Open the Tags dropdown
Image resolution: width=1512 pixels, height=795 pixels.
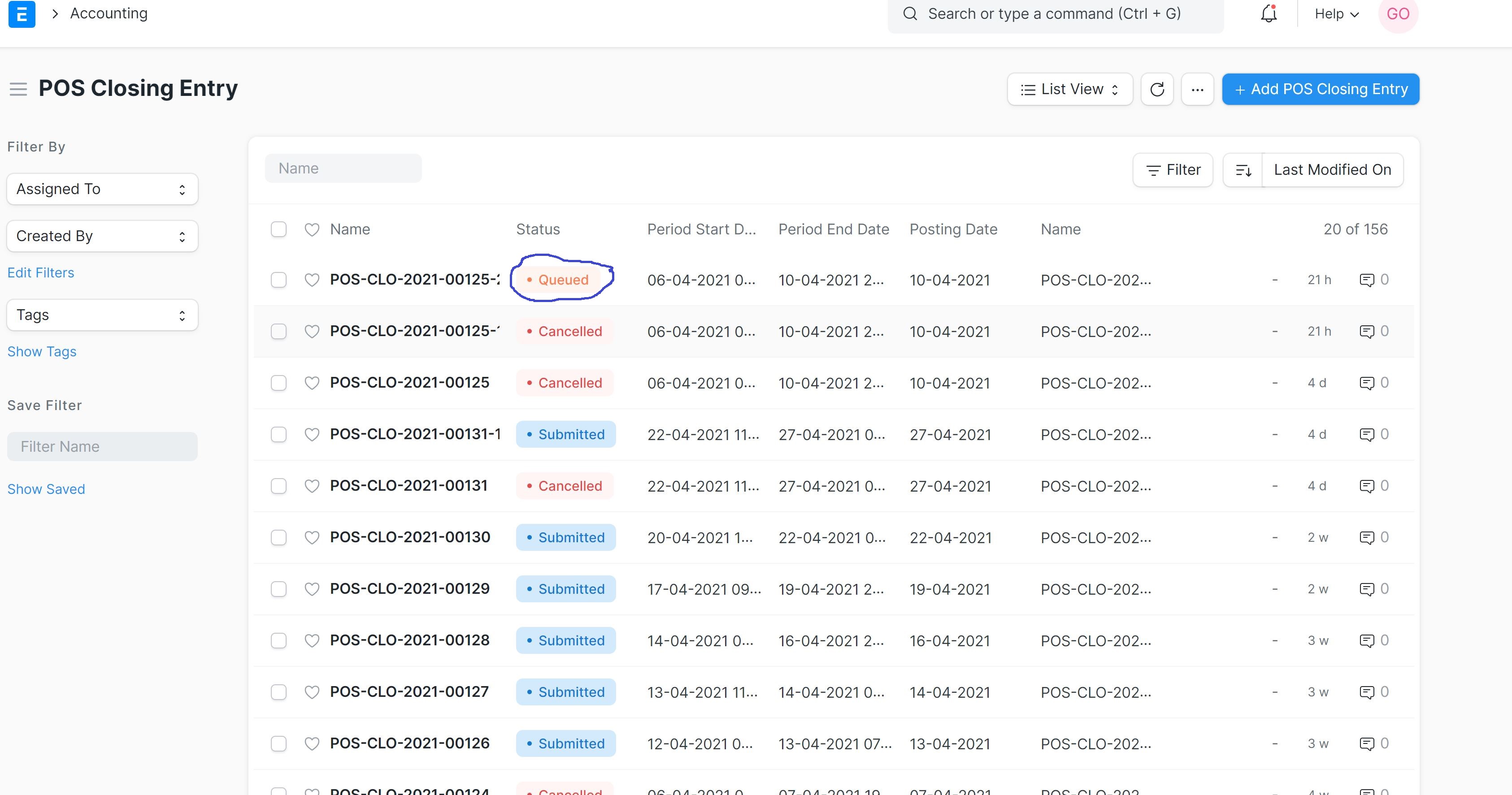coord(101,315)
